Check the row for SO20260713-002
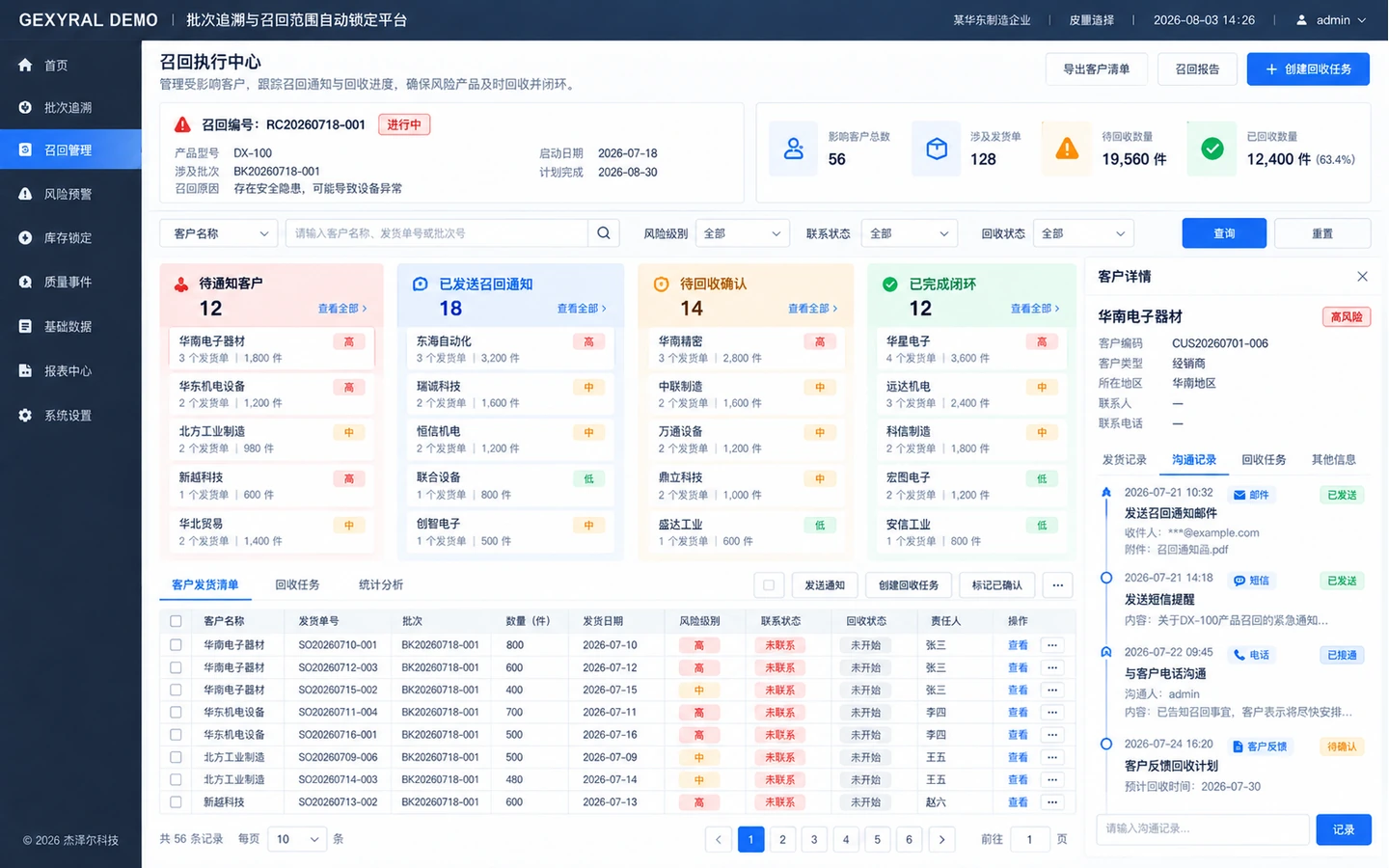1389x868 pixels. pos(176,802)
